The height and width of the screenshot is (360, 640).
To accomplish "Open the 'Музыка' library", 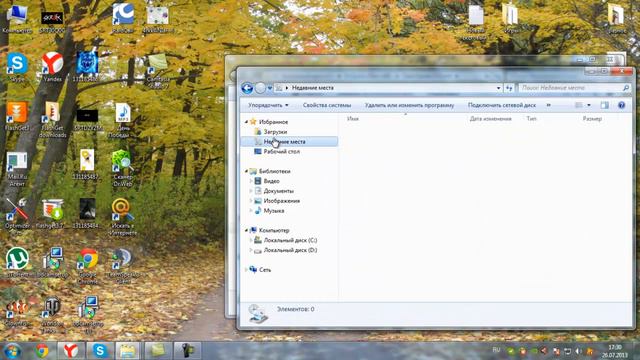I will click(273, 211).
